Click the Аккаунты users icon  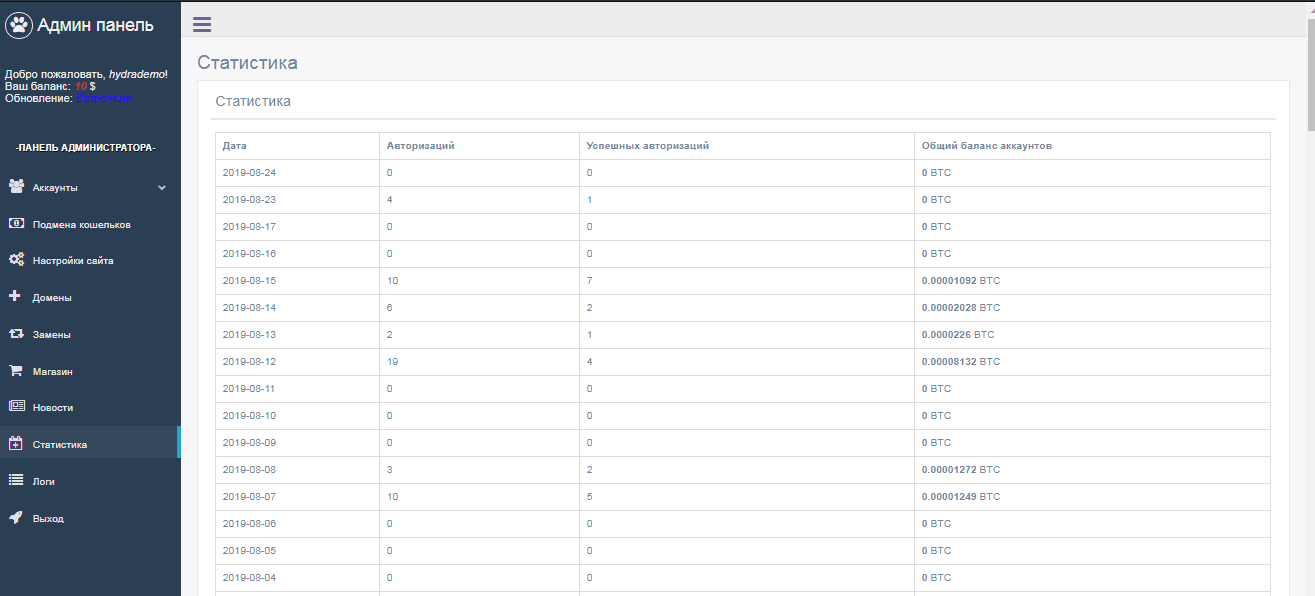(16, 187)
